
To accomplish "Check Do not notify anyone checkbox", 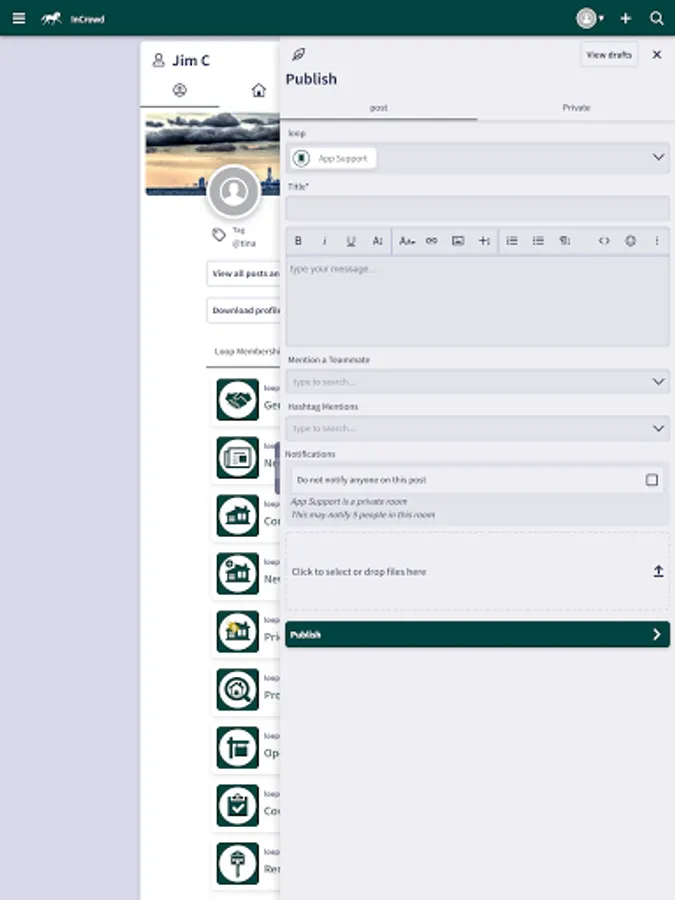I will pyautogui.click(x=651, y=480).
